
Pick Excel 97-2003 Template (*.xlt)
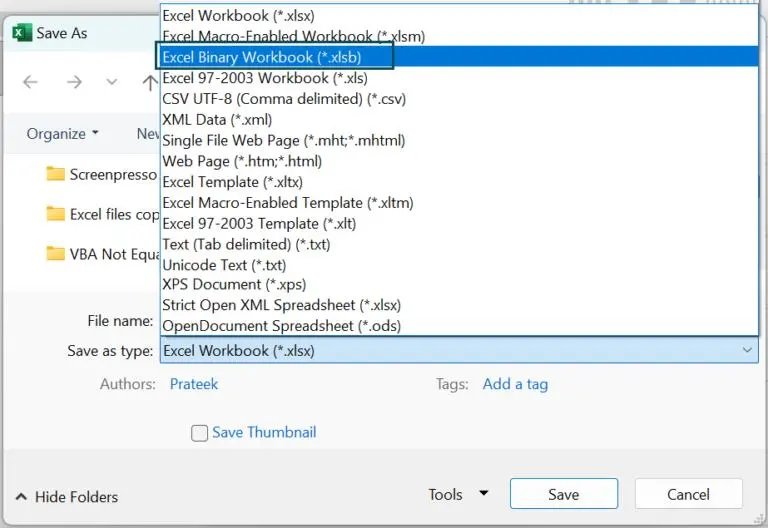459,223
